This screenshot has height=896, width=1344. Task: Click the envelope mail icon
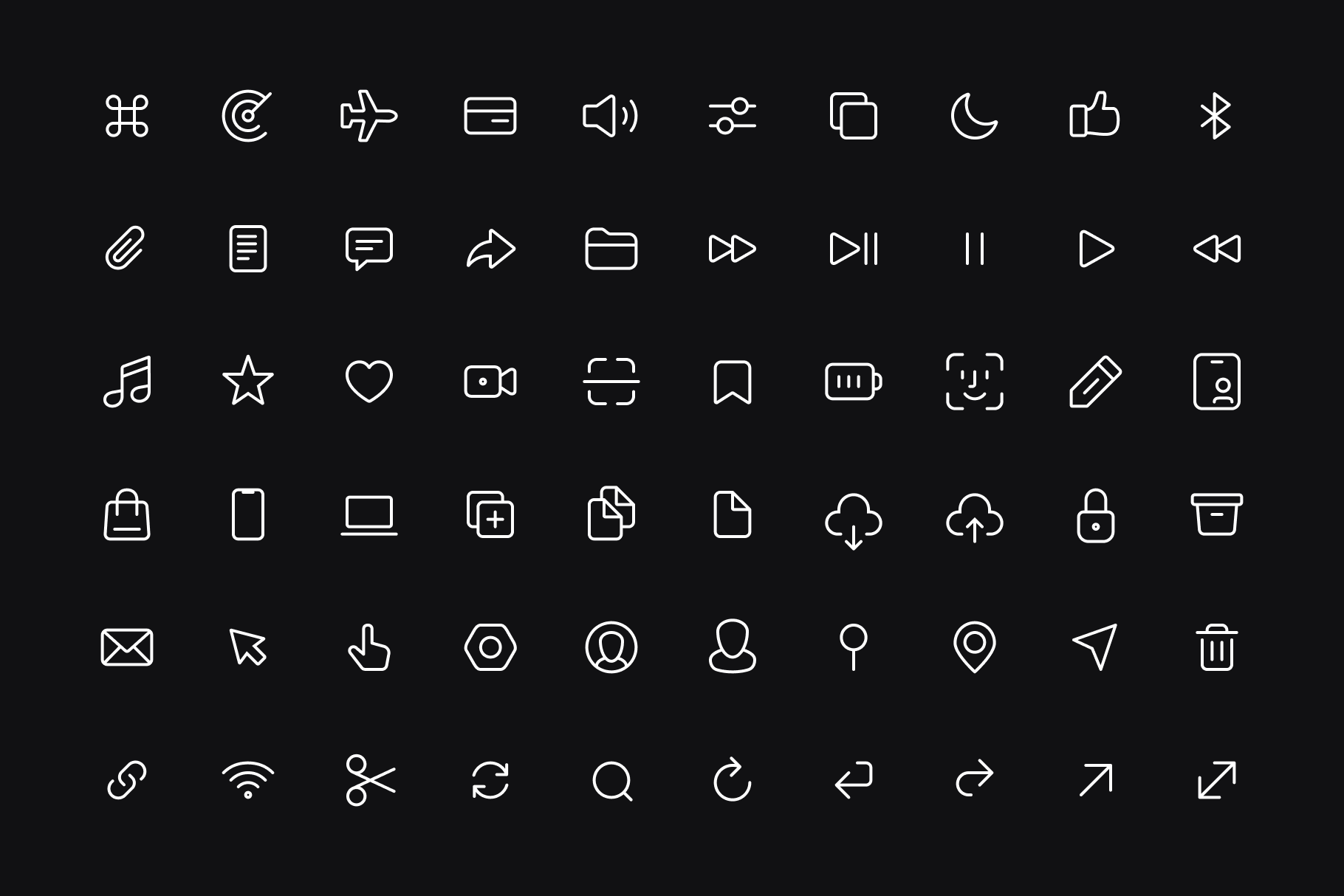(x=127, y=647)
